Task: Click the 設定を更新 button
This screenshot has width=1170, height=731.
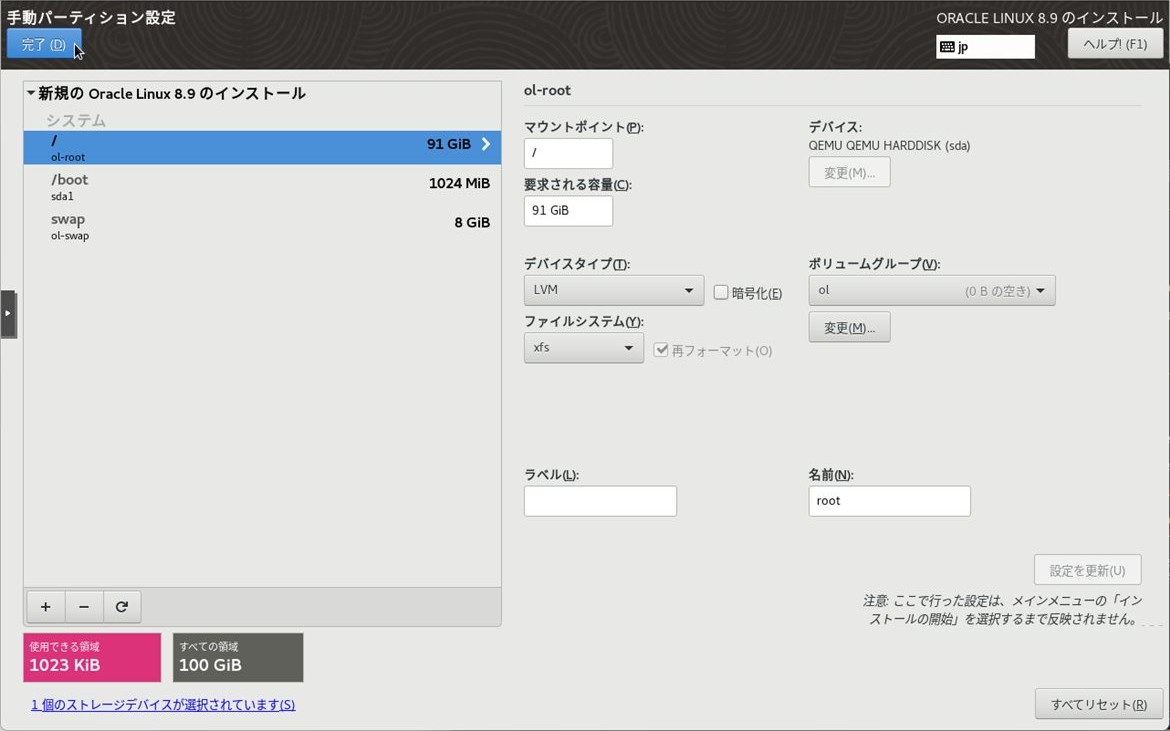Action: (1087, 571)
